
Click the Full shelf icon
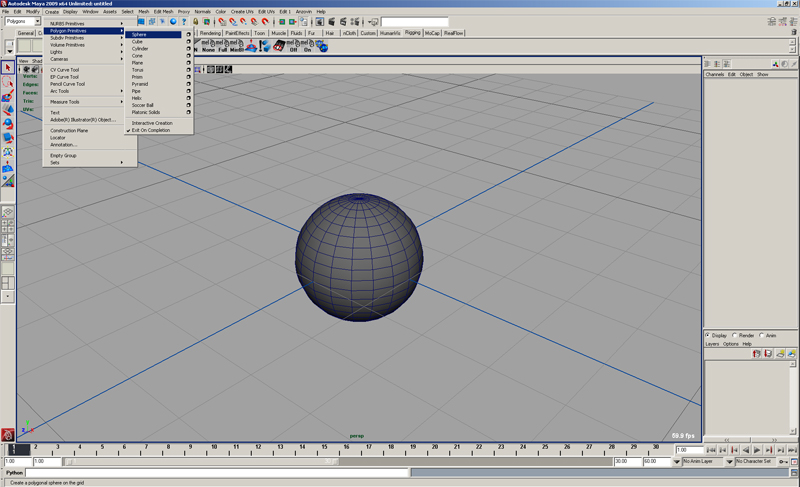point(223,46)
